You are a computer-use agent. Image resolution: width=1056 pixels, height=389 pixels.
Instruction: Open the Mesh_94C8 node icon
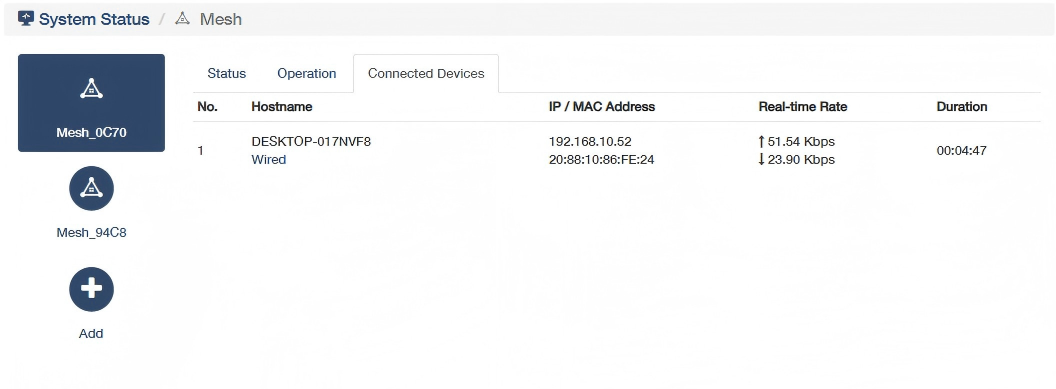coord(92,188)
